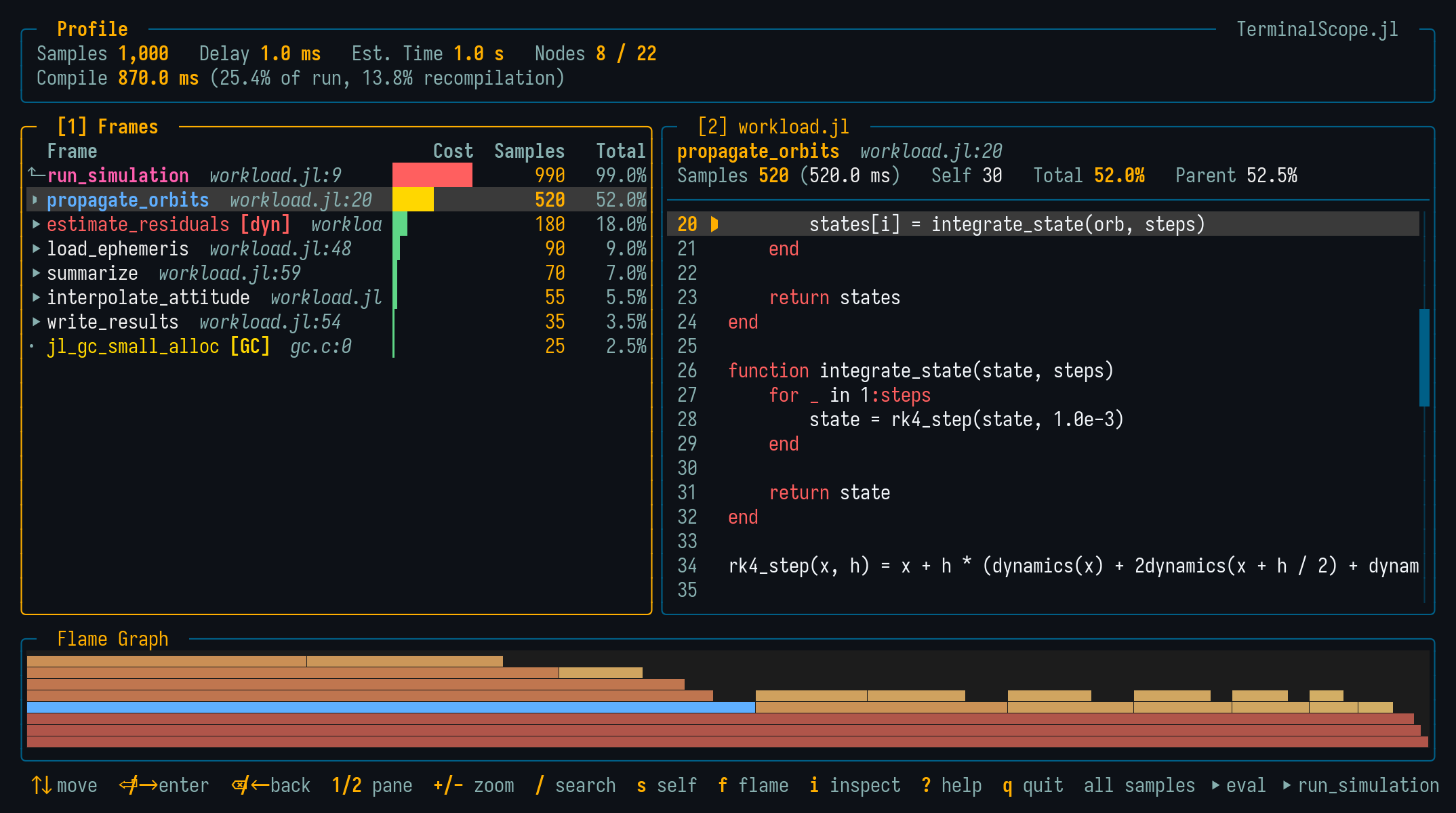Image resolution: width=1456 pixels, height=813 pixels.
Task: Click the red cost bar for run_simulation
Action: [432, 175]
